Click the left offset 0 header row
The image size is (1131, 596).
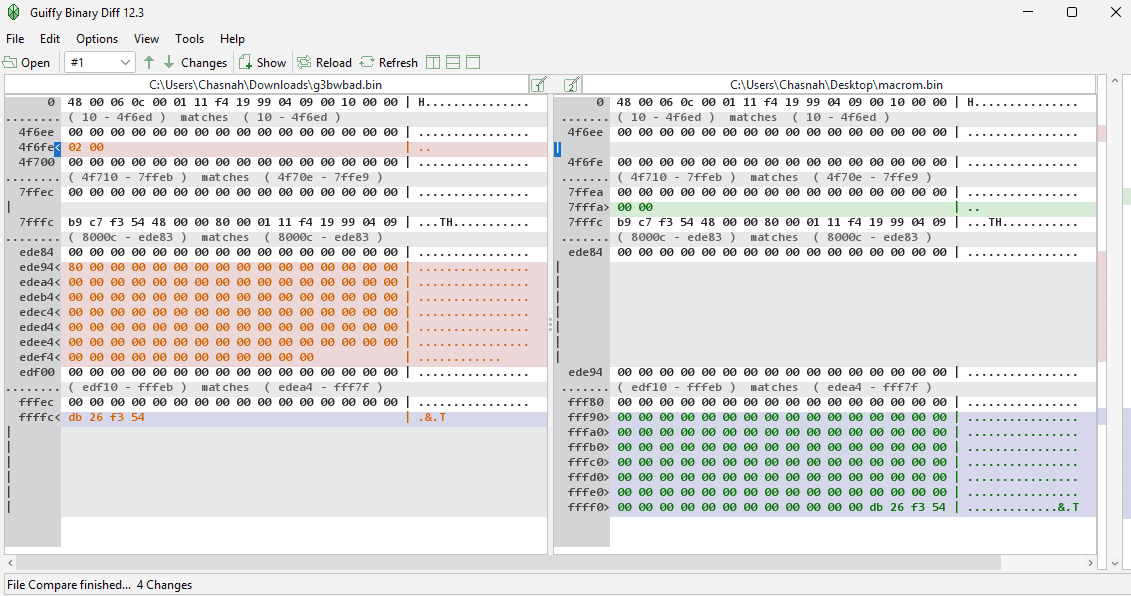[x=304, y=102]
